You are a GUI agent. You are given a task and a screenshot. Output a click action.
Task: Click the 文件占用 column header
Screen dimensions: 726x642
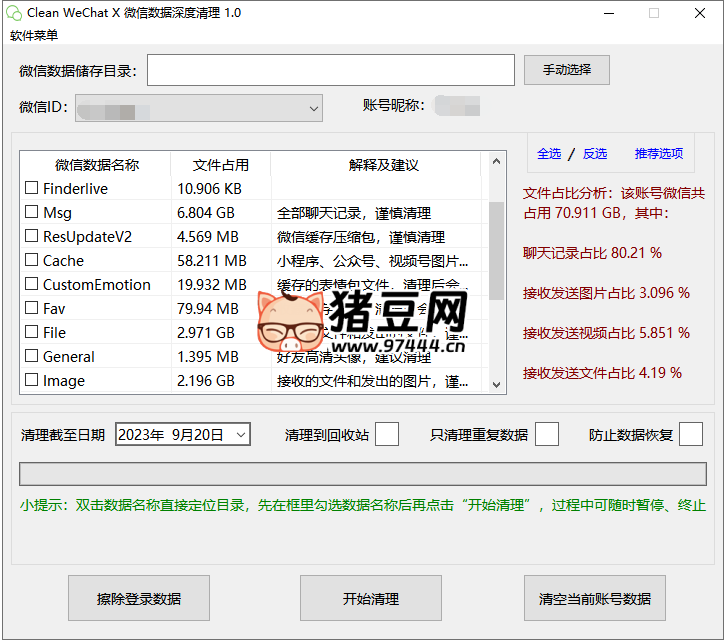[x=220, y=165]
